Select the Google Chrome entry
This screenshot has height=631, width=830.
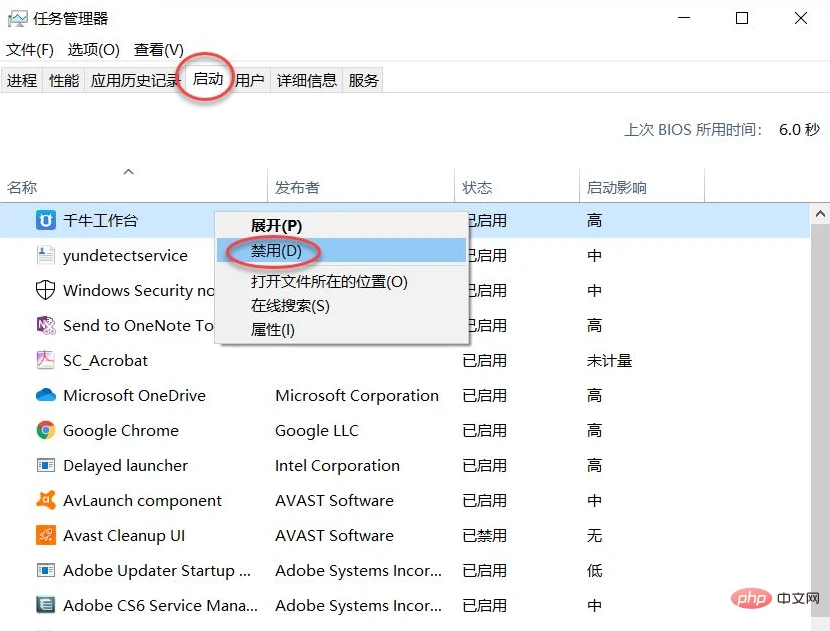click(121, 430)
